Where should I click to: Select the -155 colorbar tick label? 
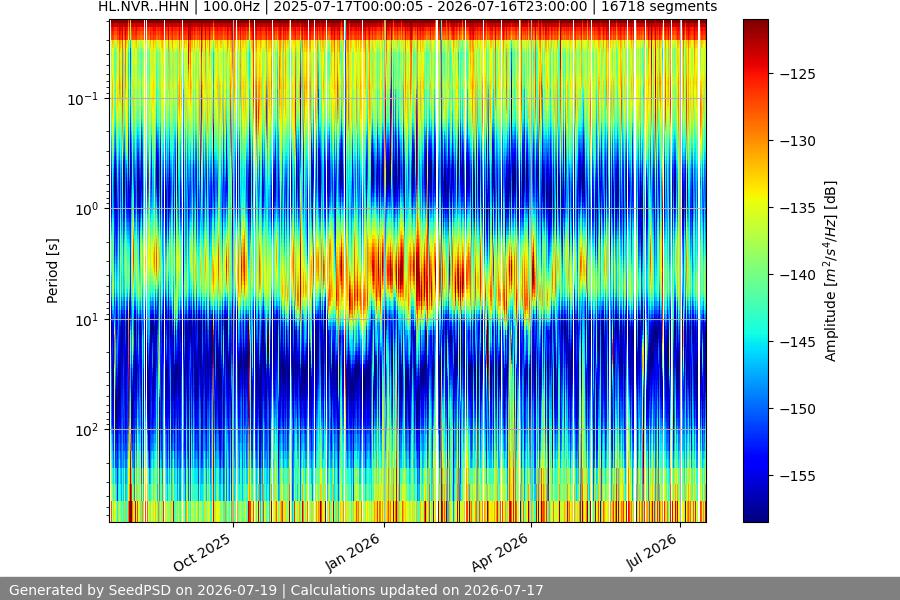pos(798,476)
